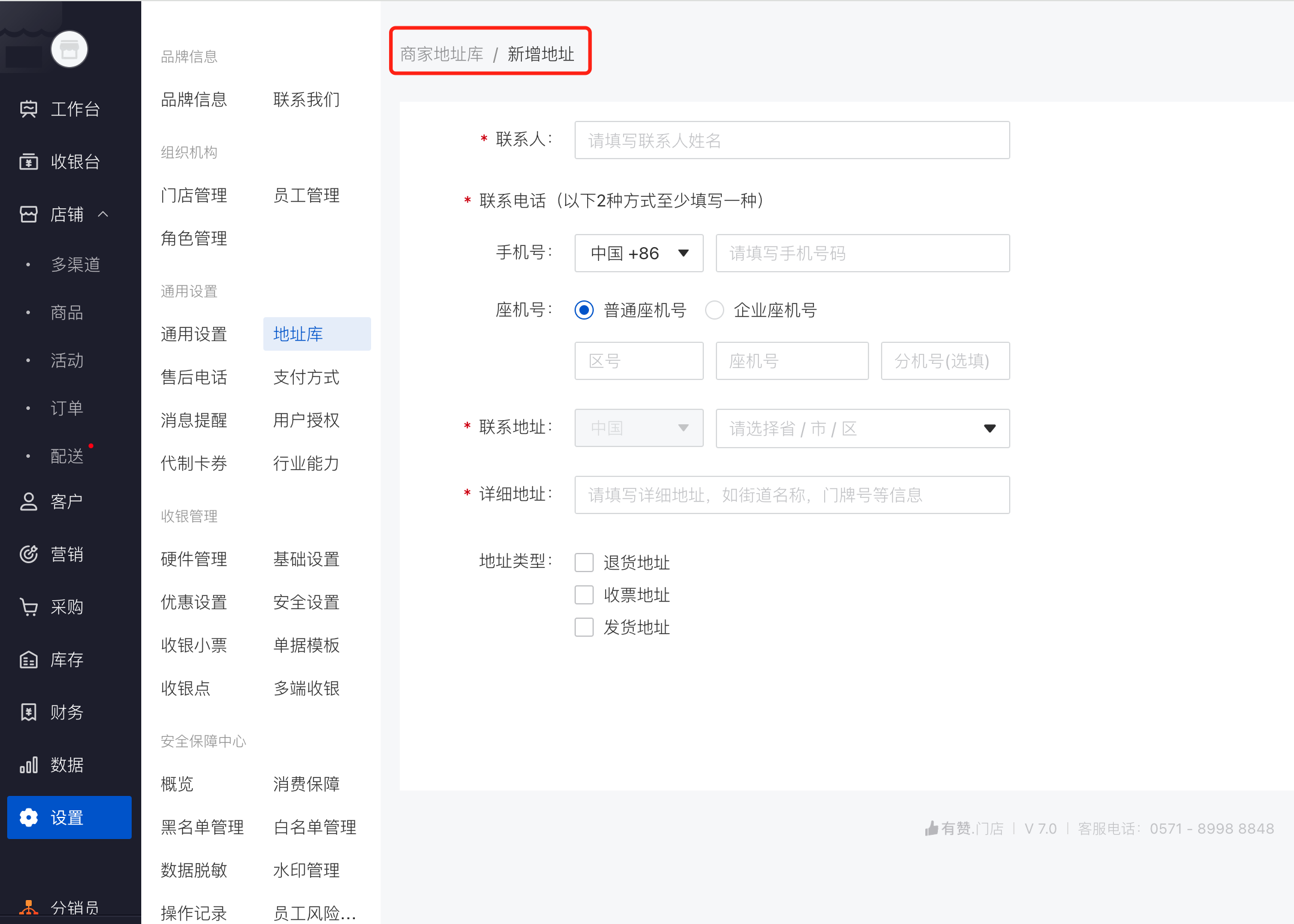Open the 财务 finance icon
Image resolution: width=1294 pixels, height=924 pixels.
pos(28,712)
